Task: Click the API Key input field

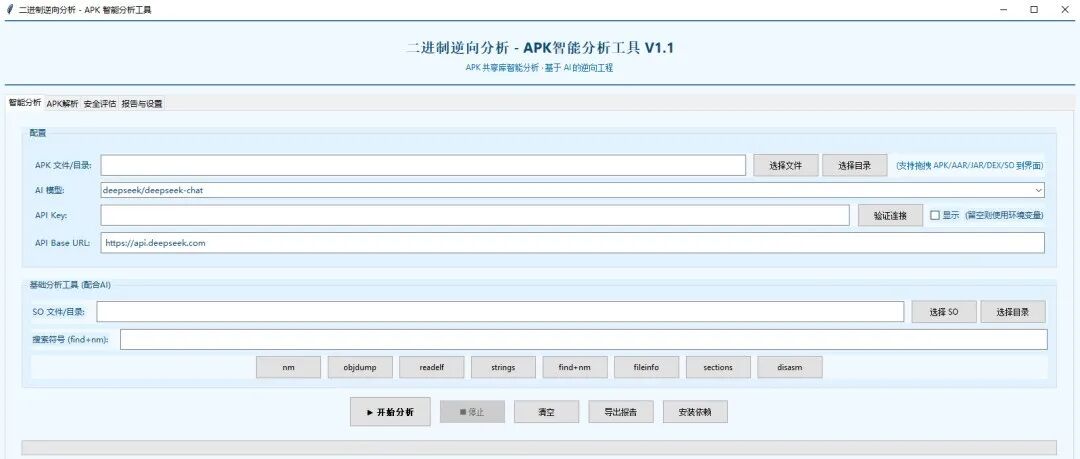Action: [x=475, y=215]
